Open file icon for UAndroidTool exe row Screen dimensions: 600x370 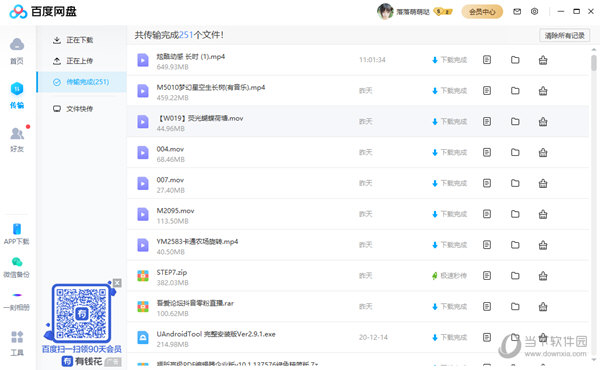(x=487, y=337)
